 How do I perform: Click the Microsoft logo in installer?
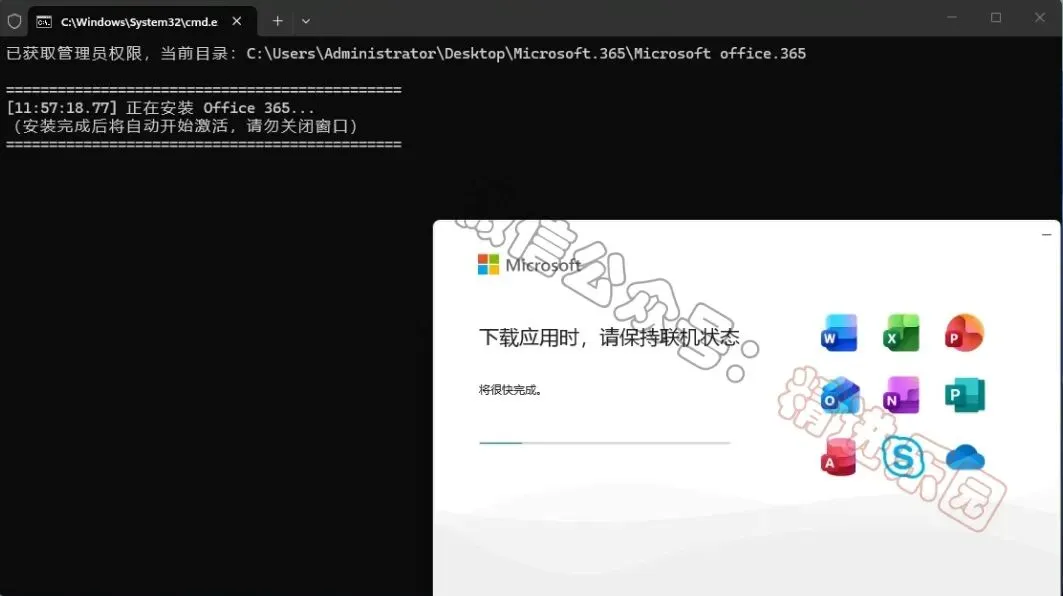[x=529, y=264]
